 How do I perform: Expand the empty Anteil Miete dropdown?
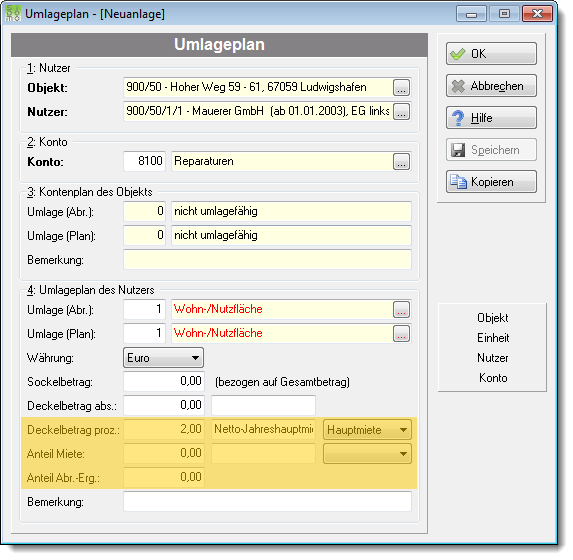(367, 454)
